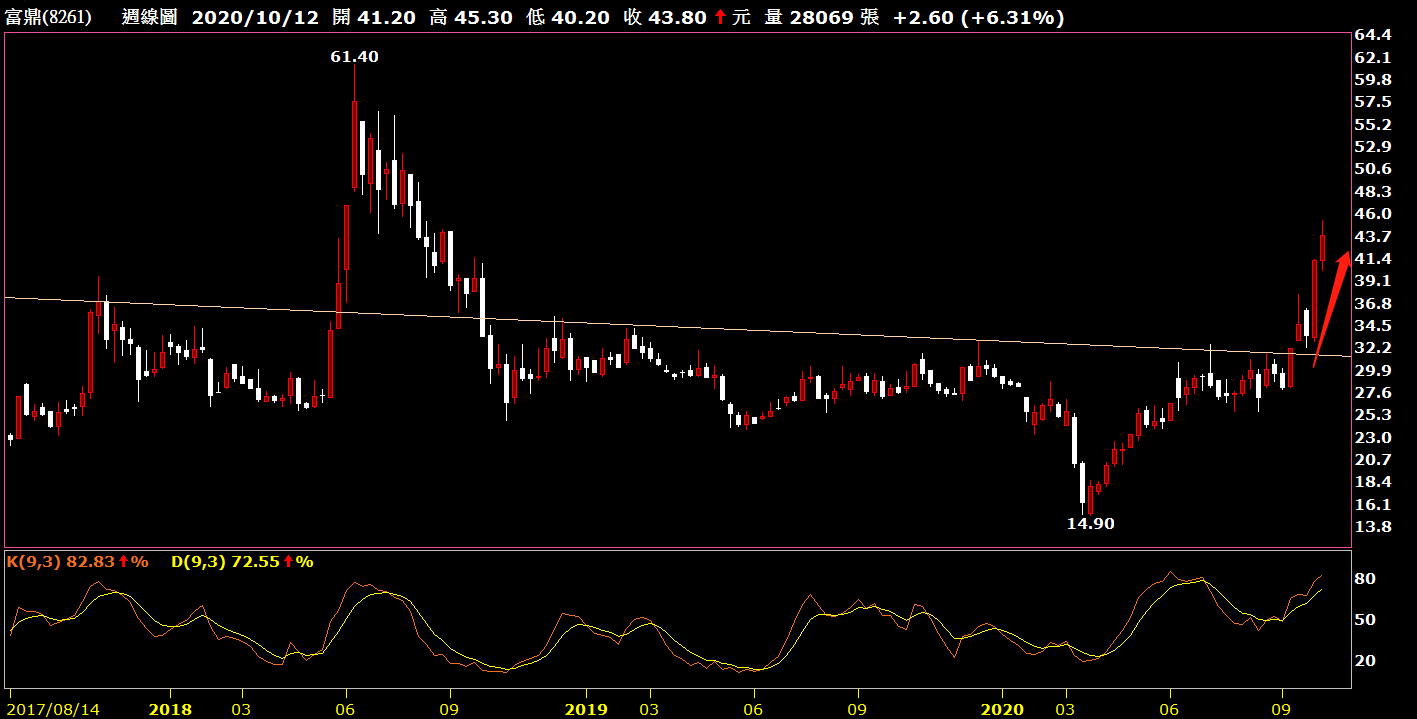Select the 61.40 peak price label
The image size is (1417, 719).
click(355, 57)
